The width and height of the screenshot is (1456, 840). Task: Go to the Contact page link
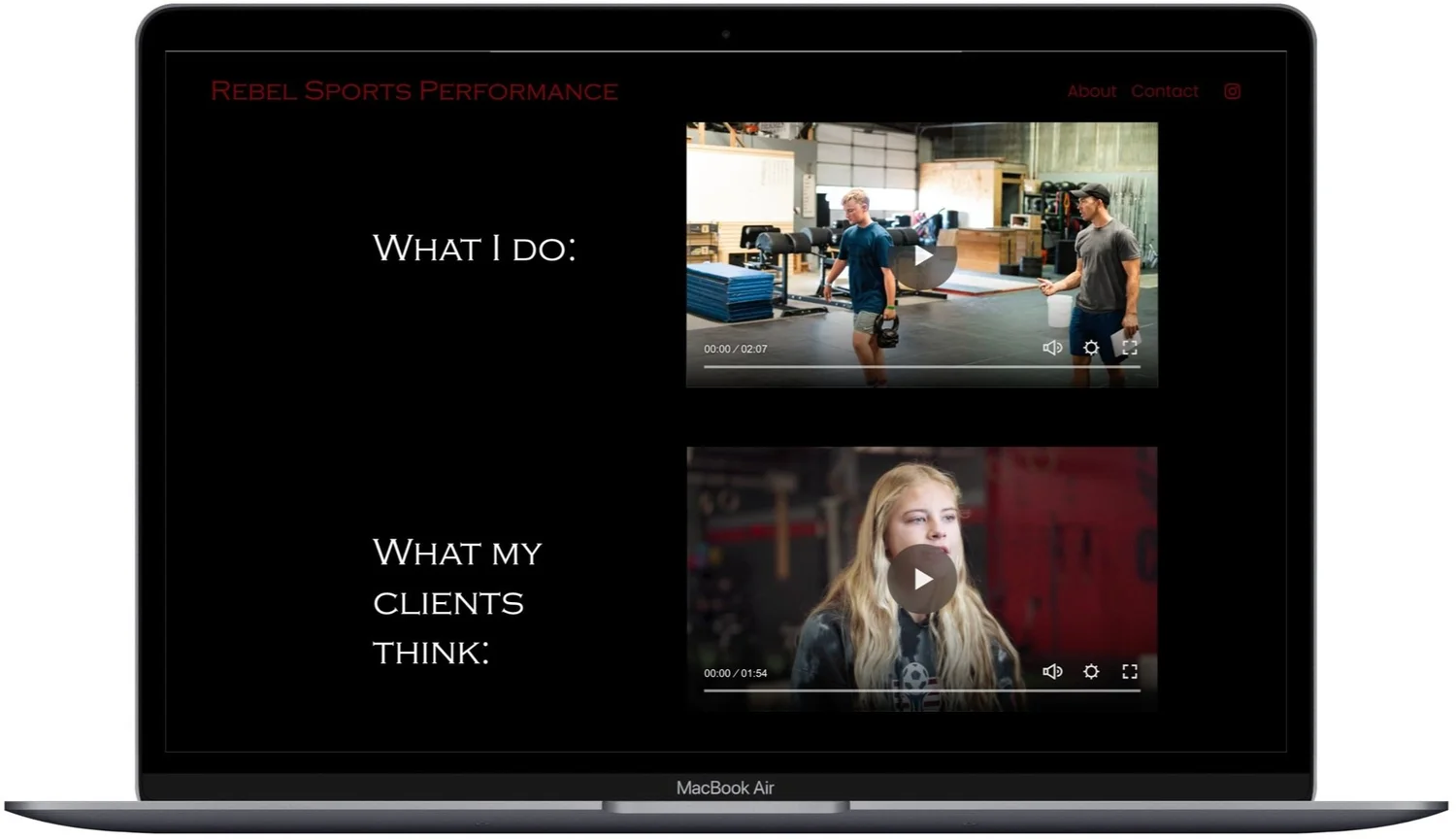[1165, 91]
